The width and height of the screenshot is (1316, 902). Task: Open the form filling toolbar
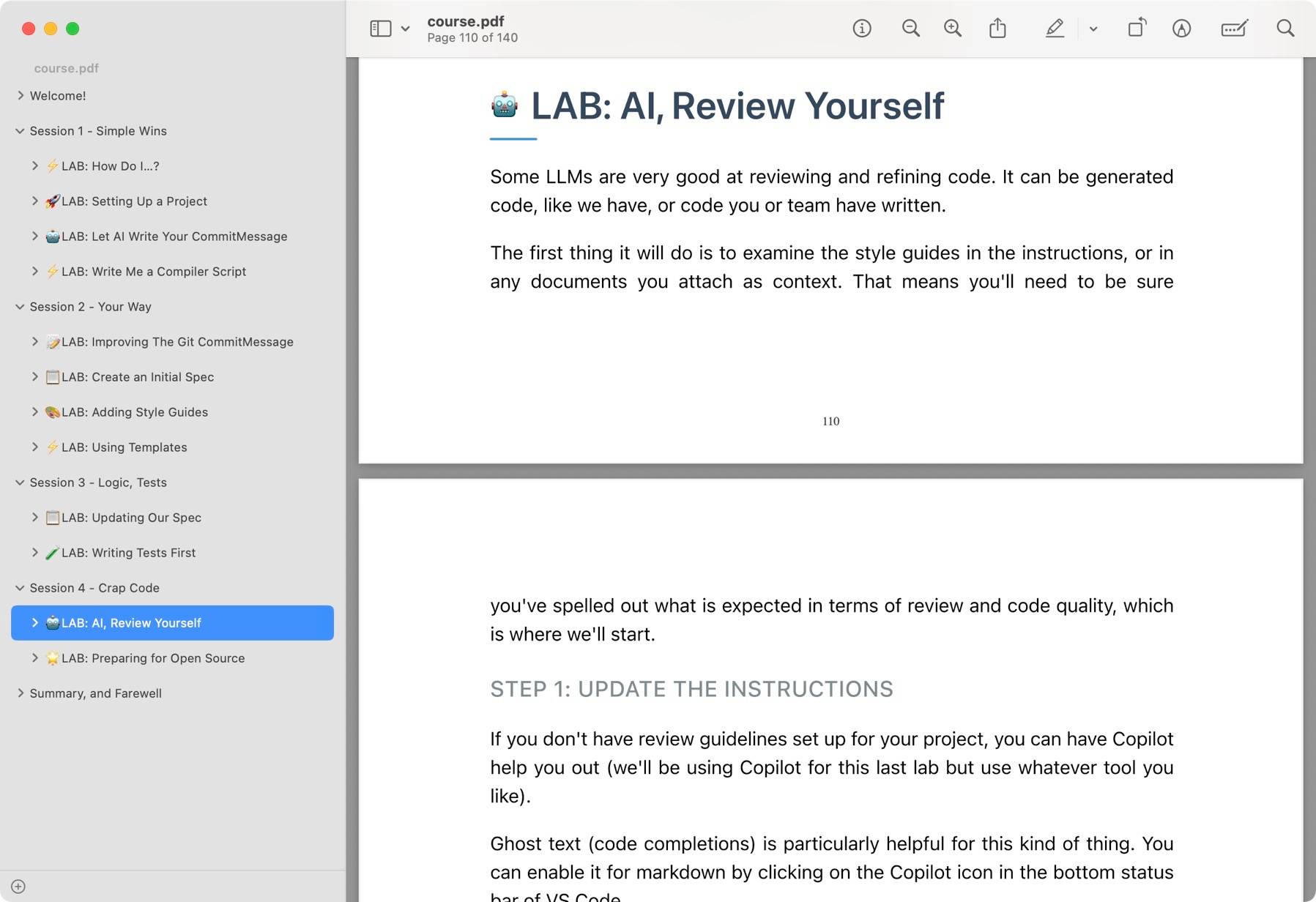click(1234, 29)
